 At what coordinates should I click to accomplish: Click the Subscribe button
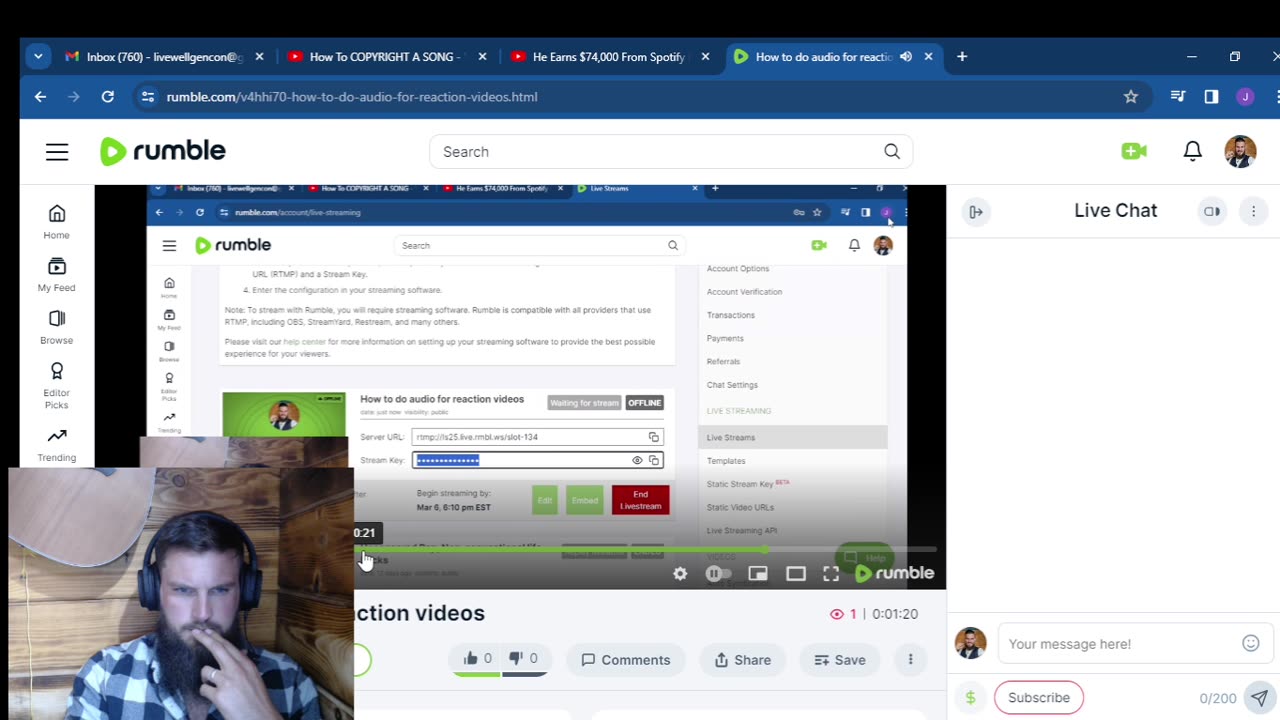1039,698
